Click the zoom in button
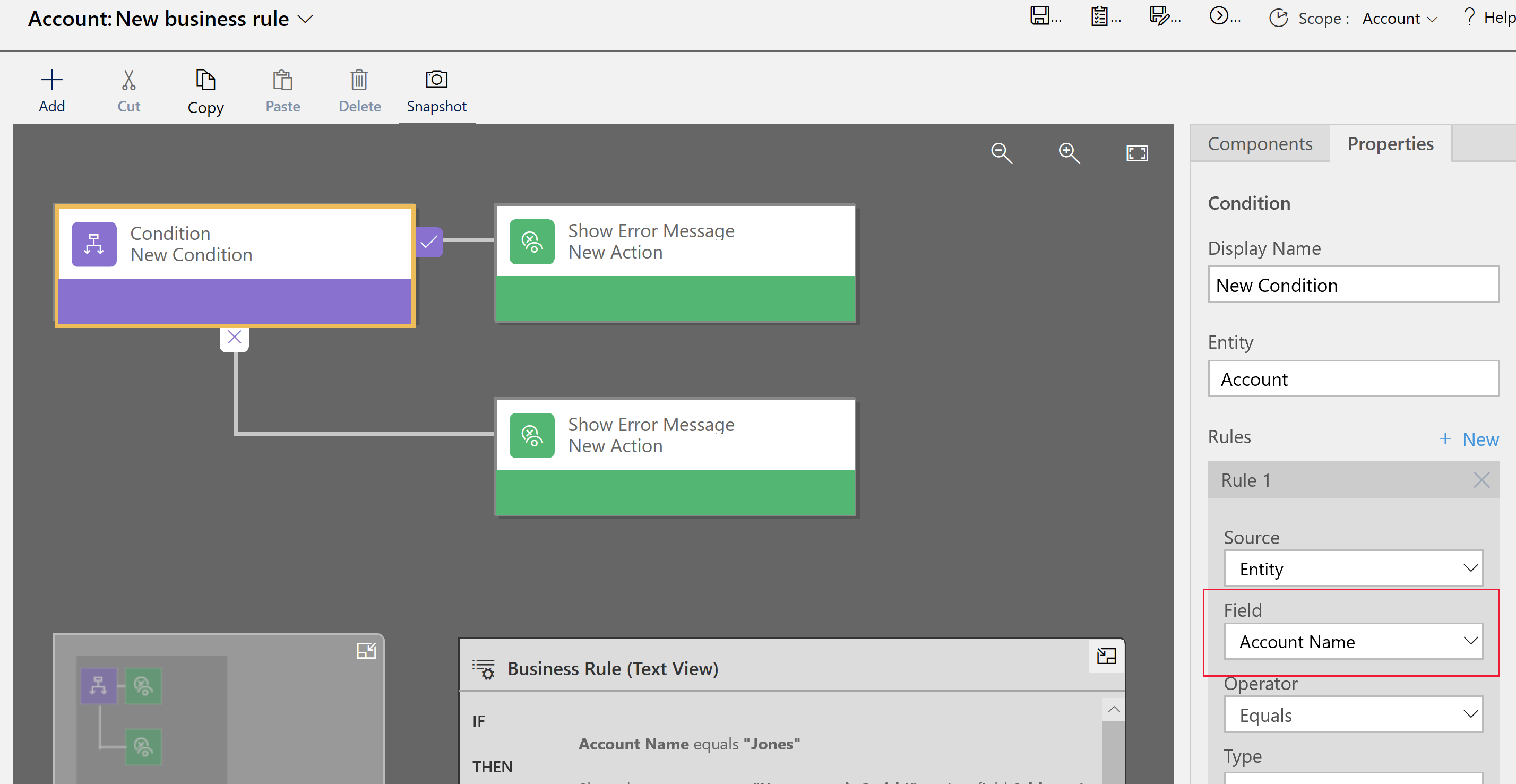Viewport: 1516px width, 784px height. (x=1068, y=153)
